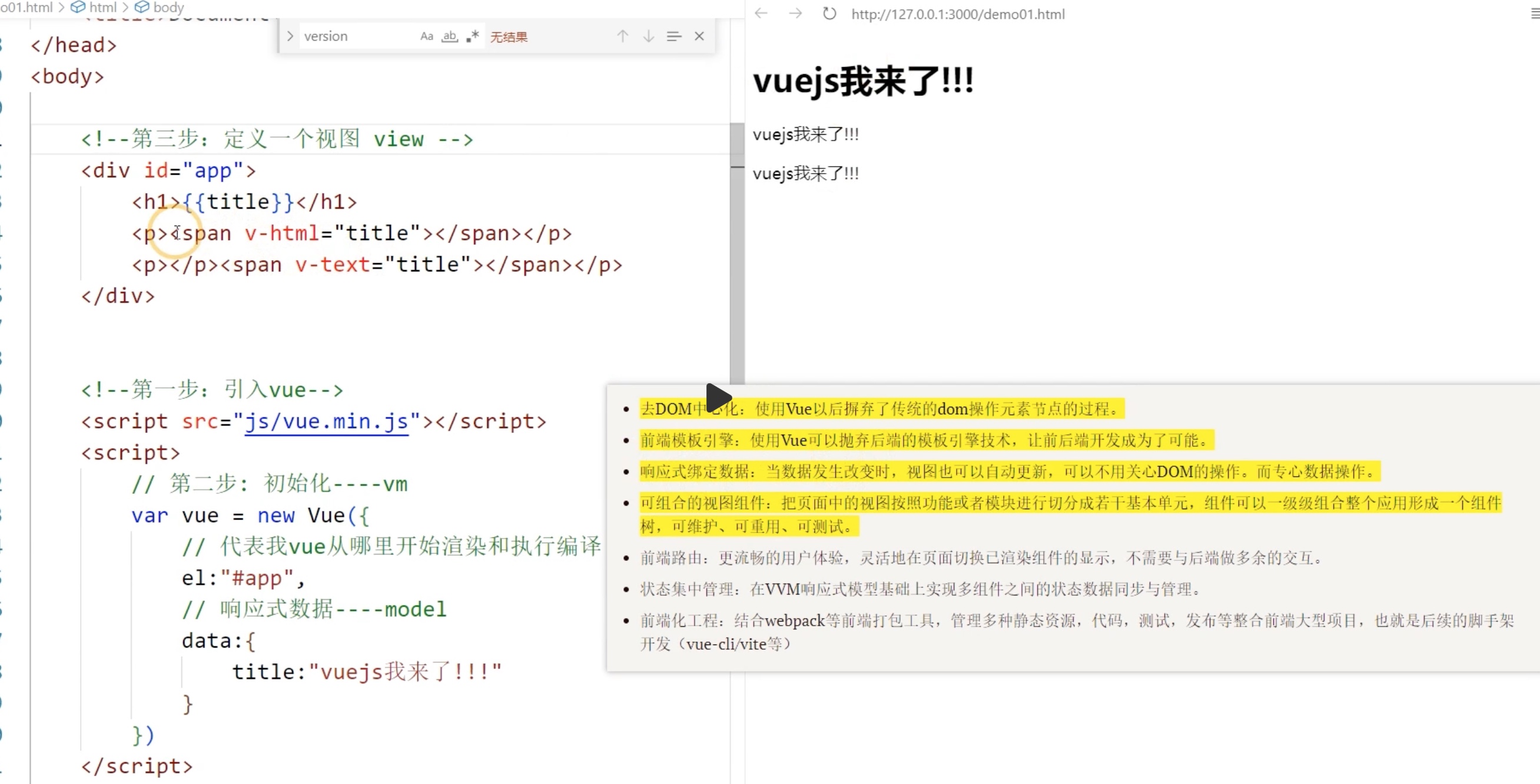Image resolution: width=1540 pixels, height=784 pixels.
Task: Click the '前端化工程' bullet text
Action: (1076, 632)
